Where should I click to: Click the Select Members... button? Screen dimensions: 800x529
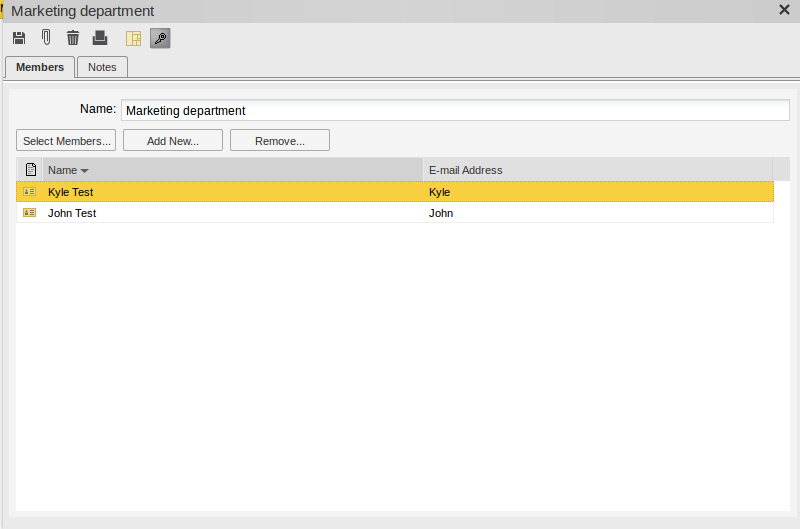click(66, 140)
